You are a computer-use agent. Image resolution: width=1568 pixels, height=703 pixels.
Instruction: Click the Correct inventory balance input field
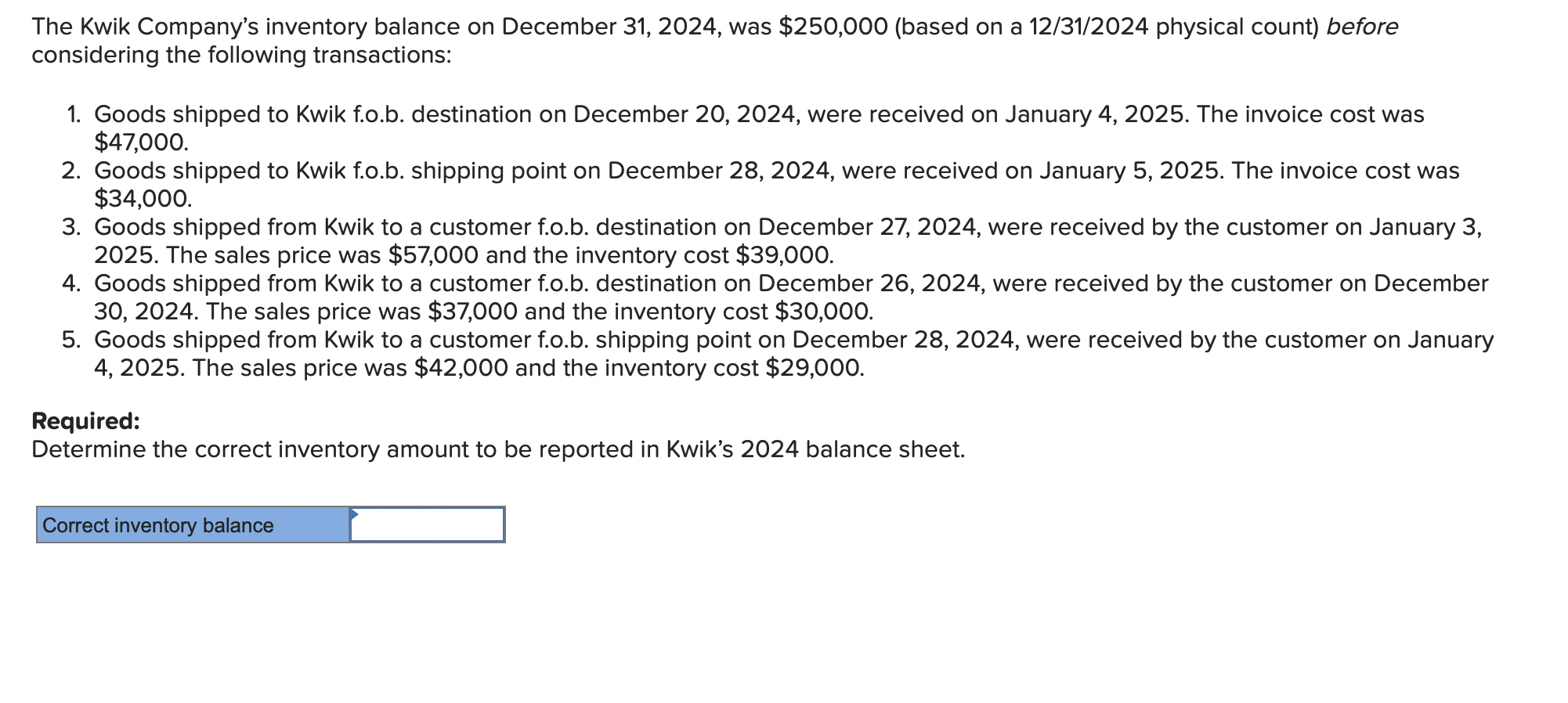tap(427, 525)
